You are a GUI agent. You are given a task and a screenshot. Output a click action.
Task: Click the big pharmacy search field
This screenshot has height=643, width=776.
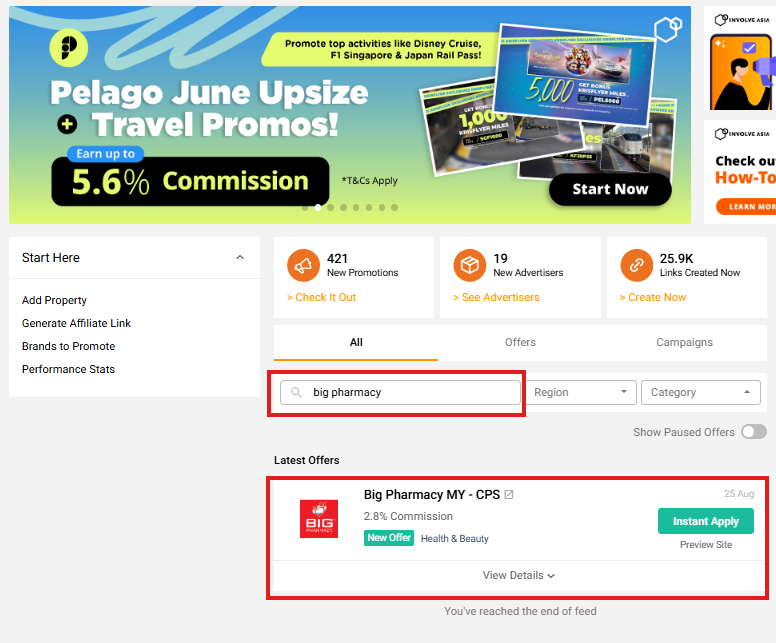tap(400, 393)
